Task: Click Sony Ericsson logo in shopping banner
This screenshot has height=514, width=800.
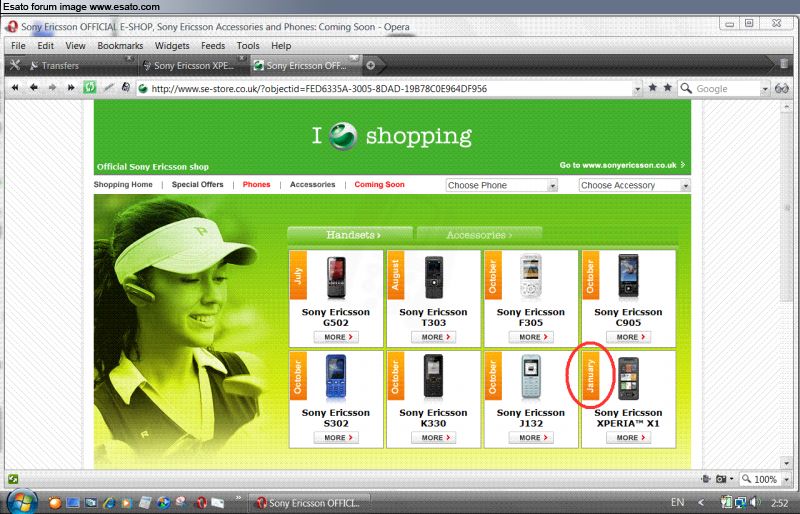Action: tap(343, 136)
